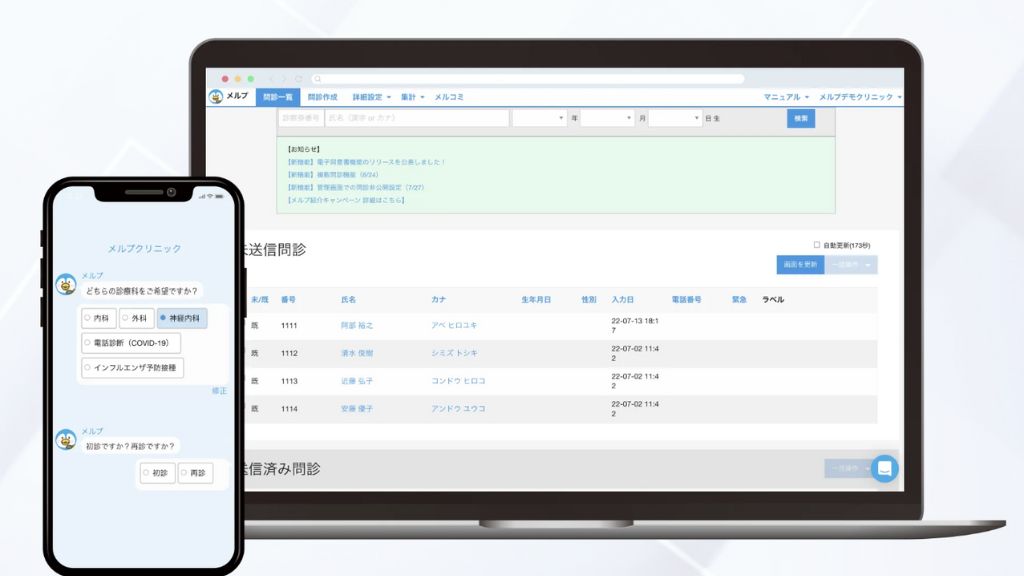The image size is (1024, 576).
Task: Open the chat support bubble icon
Action: tap(884, 469)
